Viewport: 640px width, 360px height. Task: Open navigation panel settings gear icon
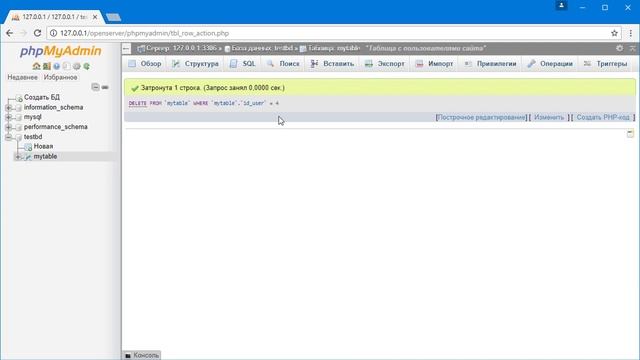pos(76,66)
